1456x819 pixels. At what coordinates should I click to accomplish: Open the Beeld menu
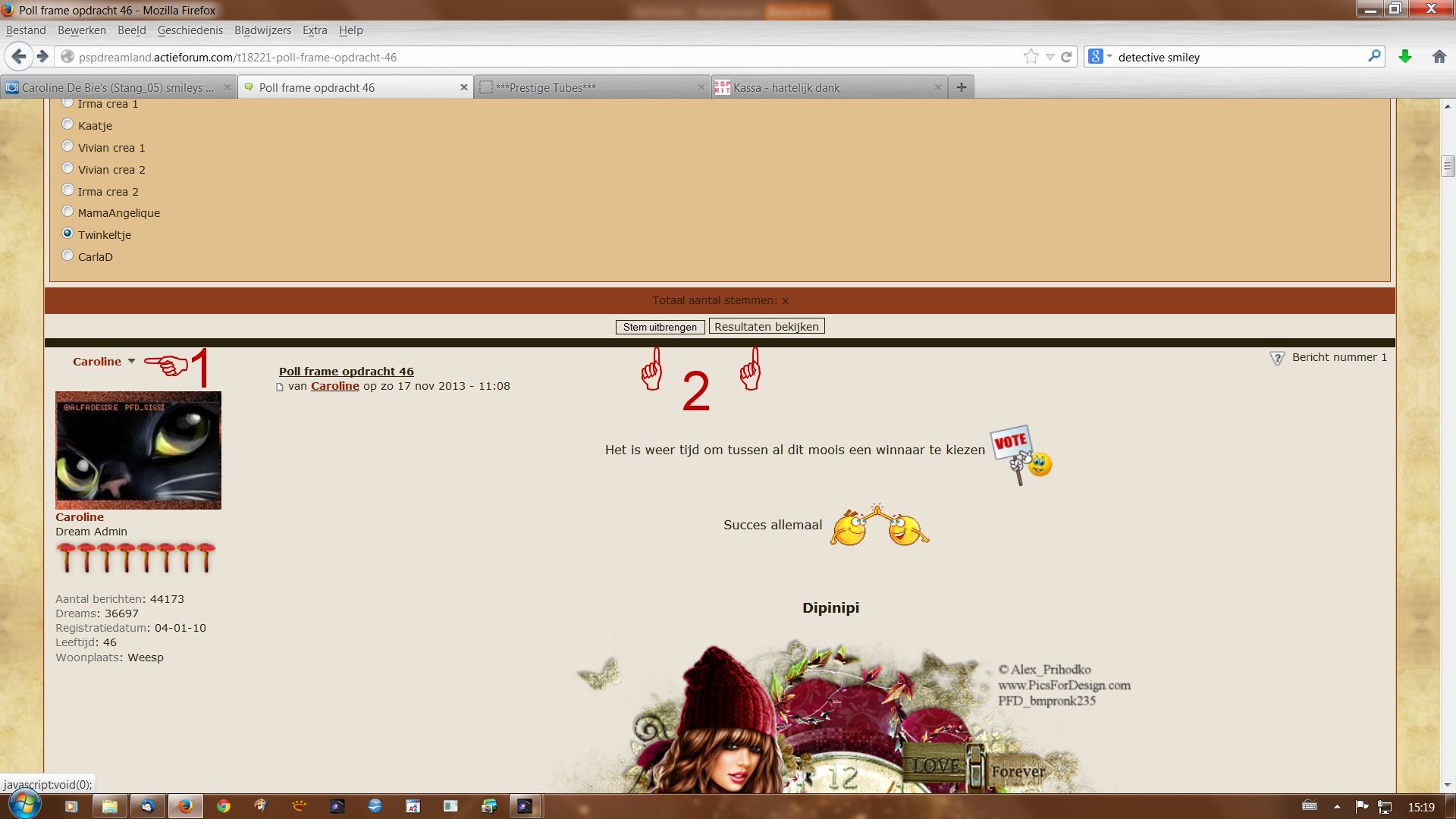pyautogui.click(x=131, y=30)
